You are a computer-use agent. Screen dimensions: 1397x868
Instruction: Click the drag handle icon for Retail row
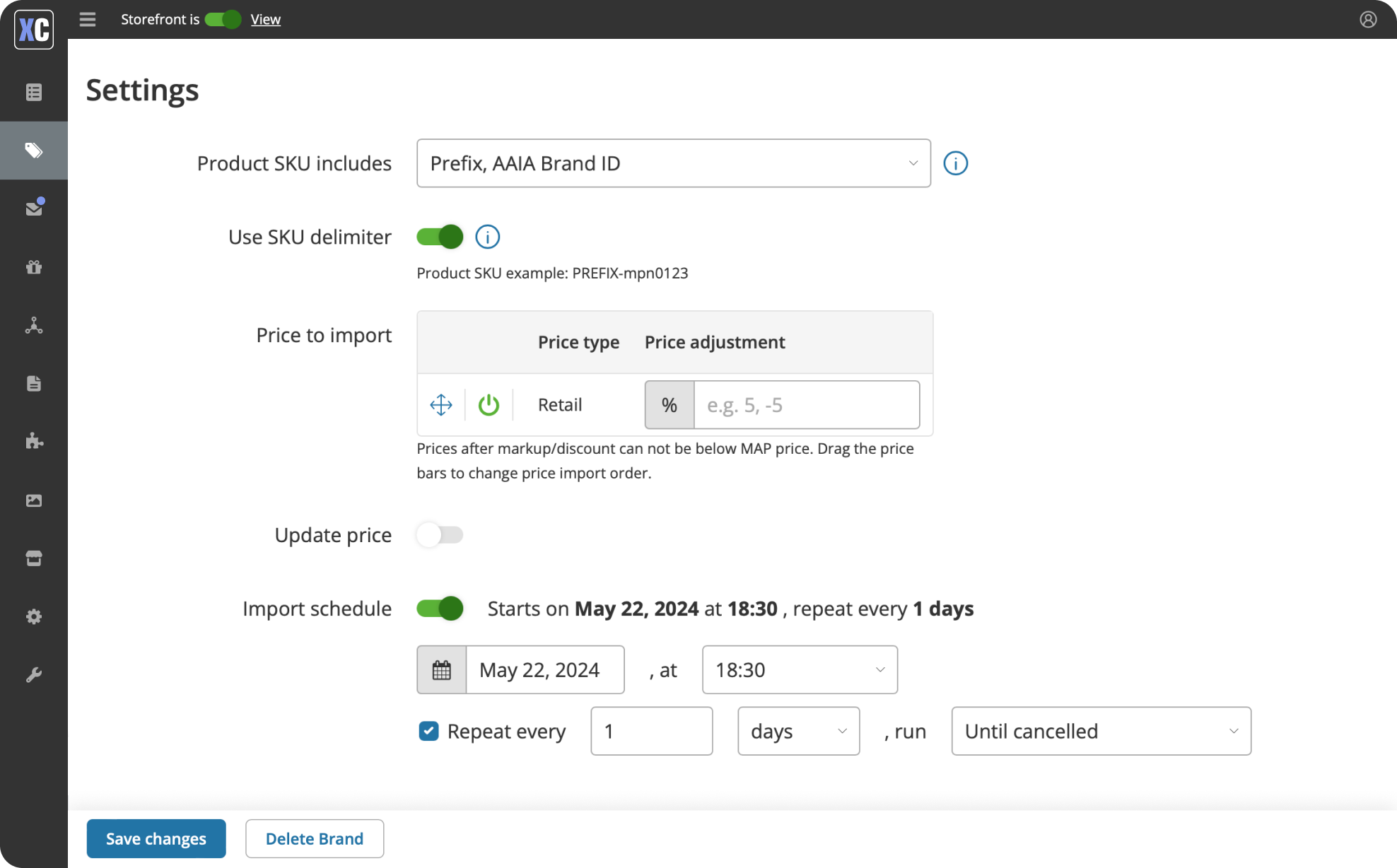coord(441,405)
